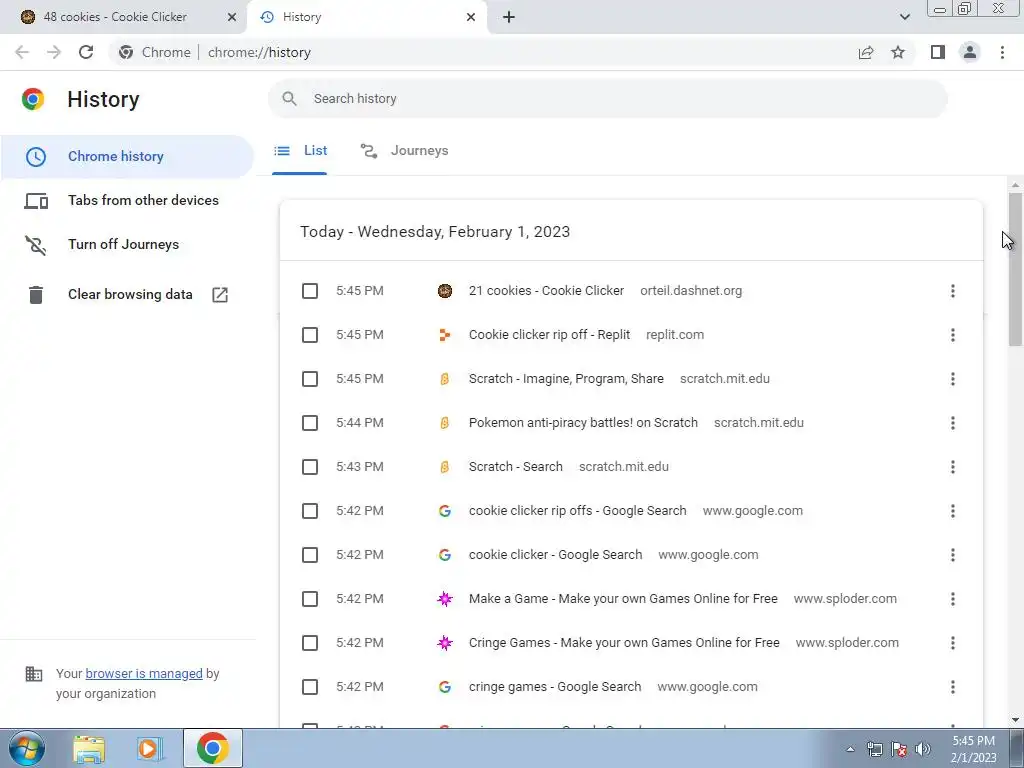
Task: Open Windows Explorer from the taskbar
Action: 89,749
